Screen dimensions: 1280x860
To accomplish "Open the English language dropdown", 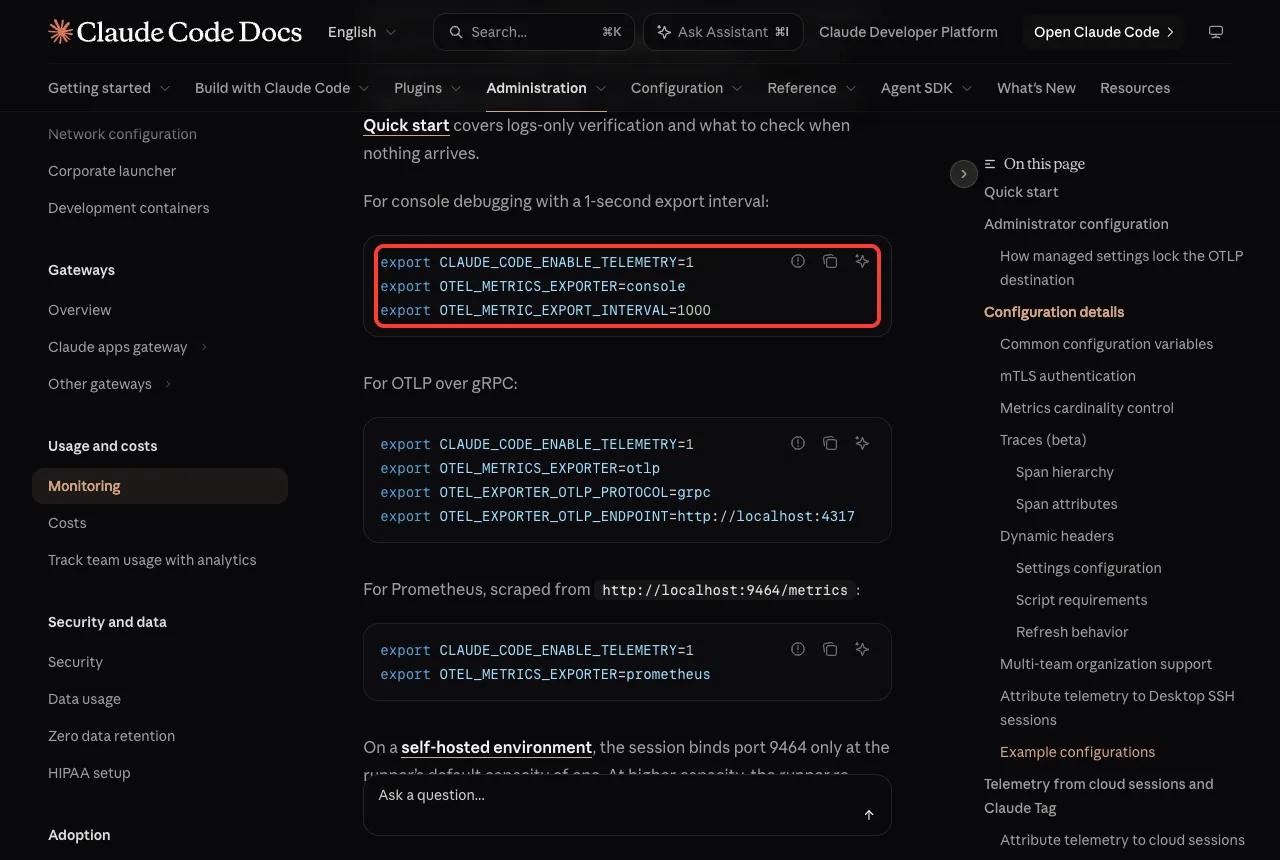I will (362, 32).
